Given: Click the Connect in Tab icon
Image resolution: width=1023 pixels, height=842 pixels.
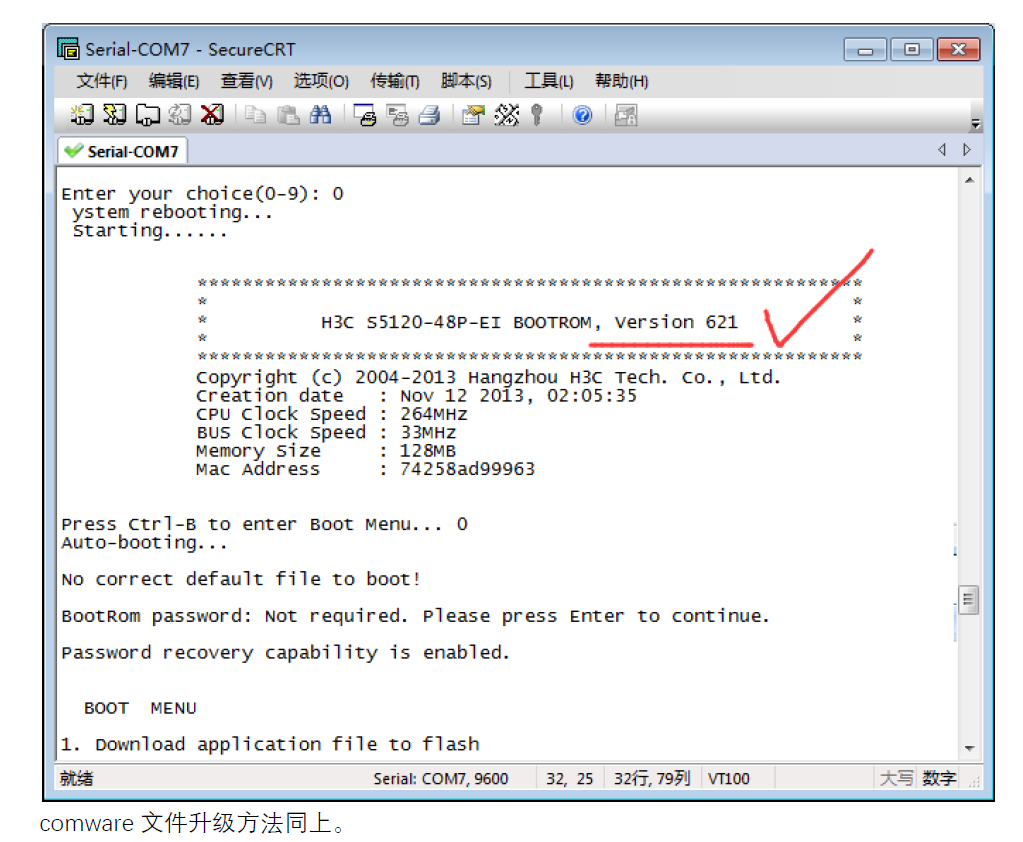Looking at the screenshot, I should point(147,115).
